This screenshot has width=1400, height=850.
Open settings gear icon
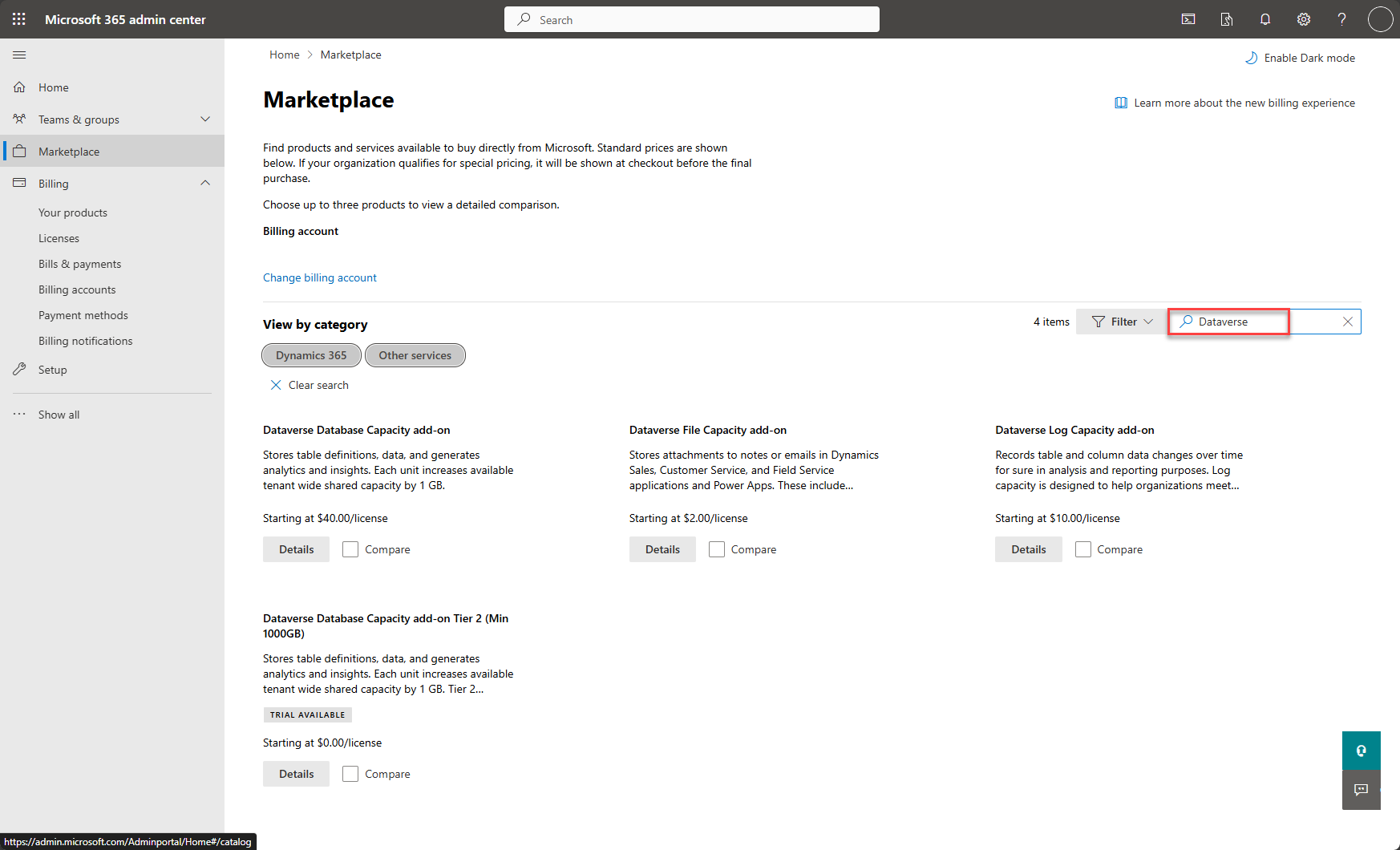point(1304,19)
